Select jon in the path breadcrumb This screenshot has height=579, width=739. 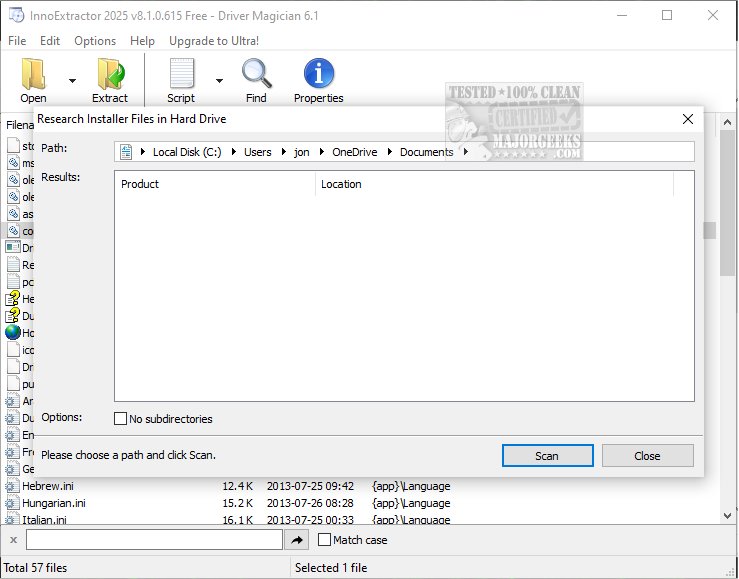302,152
